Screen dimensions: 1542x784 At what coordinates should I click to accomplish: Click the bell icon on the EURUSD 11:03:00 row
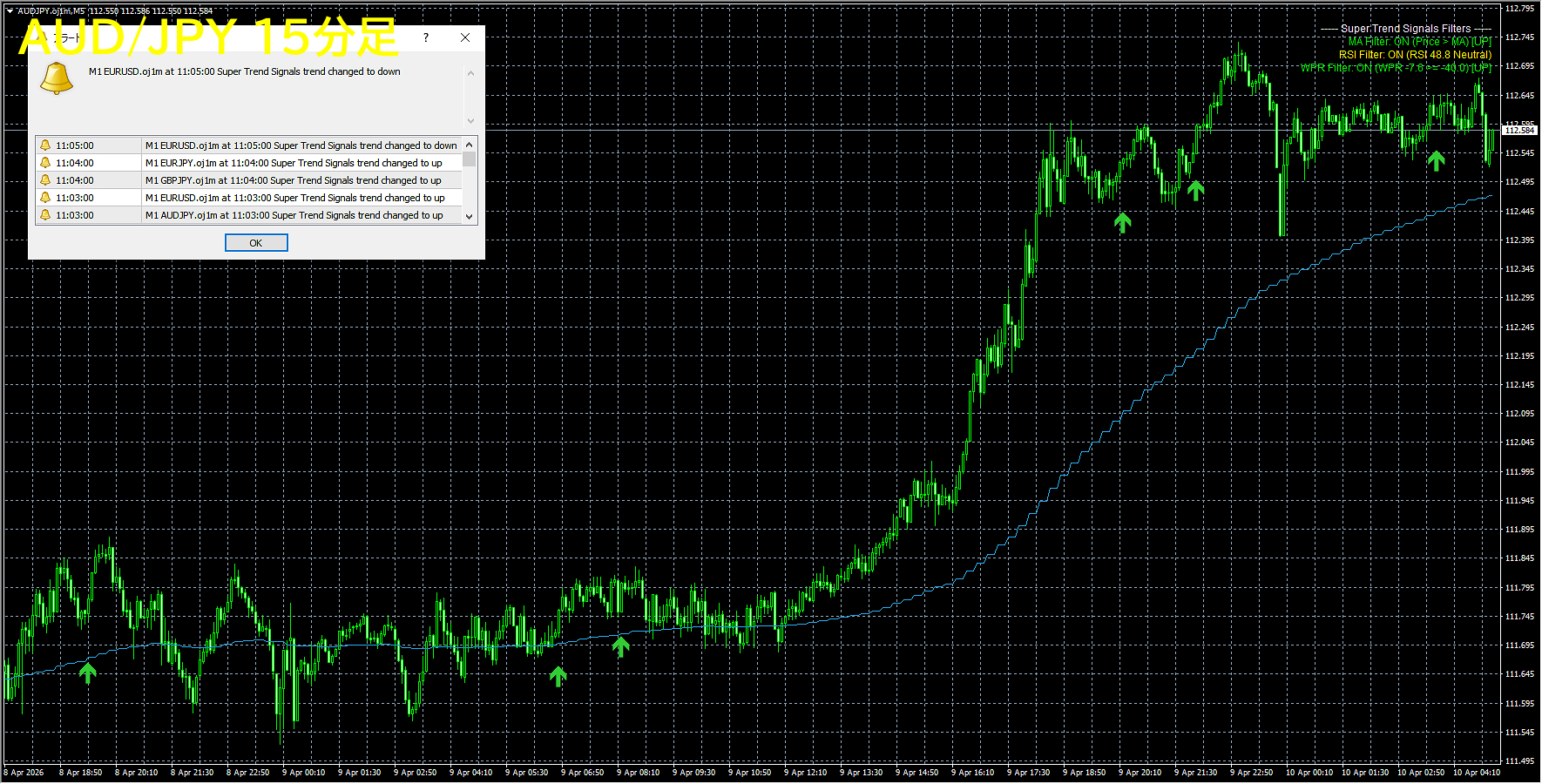pyautogui.click(x=45, y=198)
